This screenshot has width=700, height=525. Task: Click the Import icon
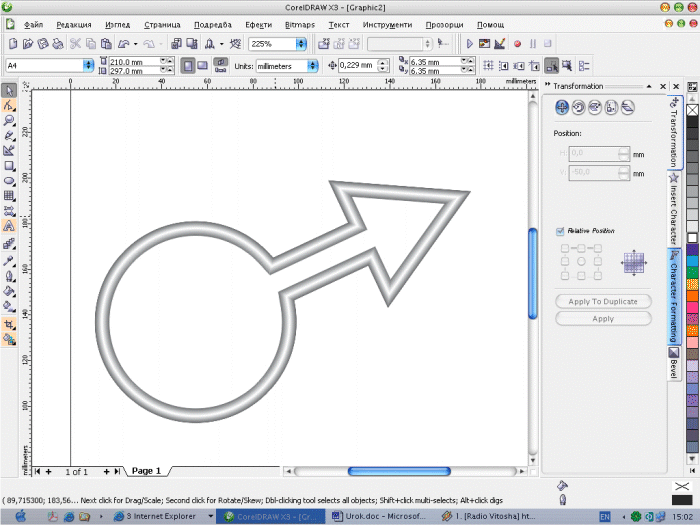[x=176, y=44]
